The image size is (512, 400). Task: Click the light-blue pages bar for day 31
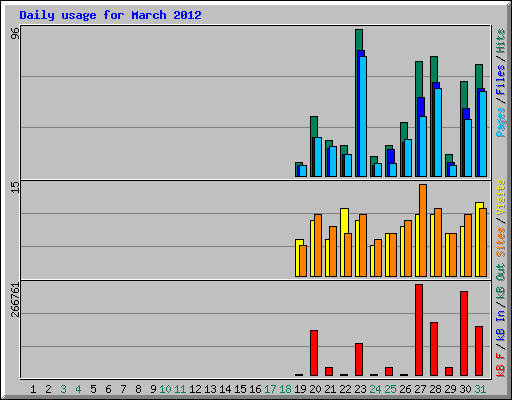(483, 134)
